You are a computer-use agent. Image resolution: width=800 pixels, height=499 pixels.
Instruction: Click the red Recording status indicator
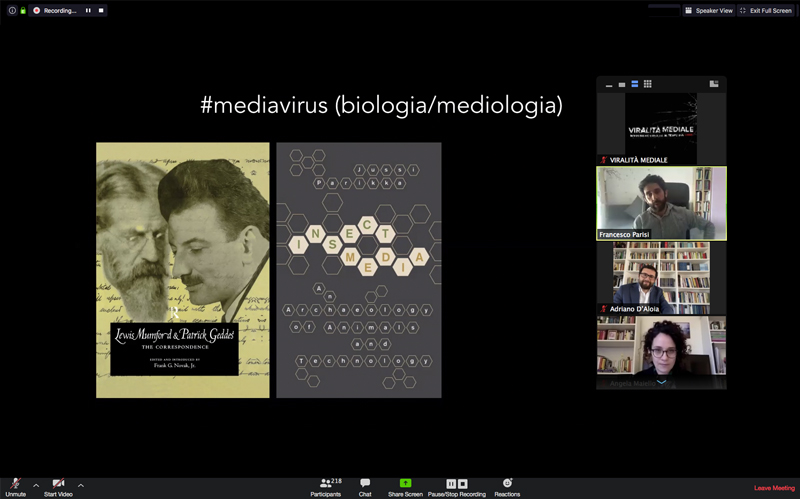[37, 10]
